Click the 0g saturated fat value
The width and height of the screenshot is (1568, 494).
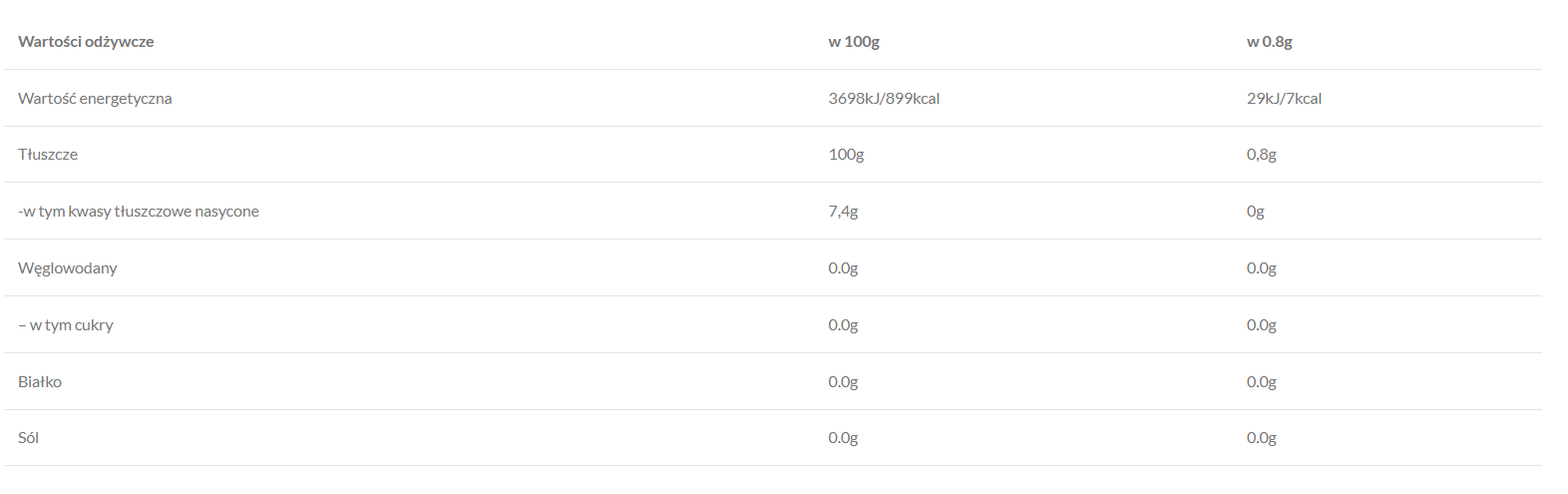pos(1255,212)
